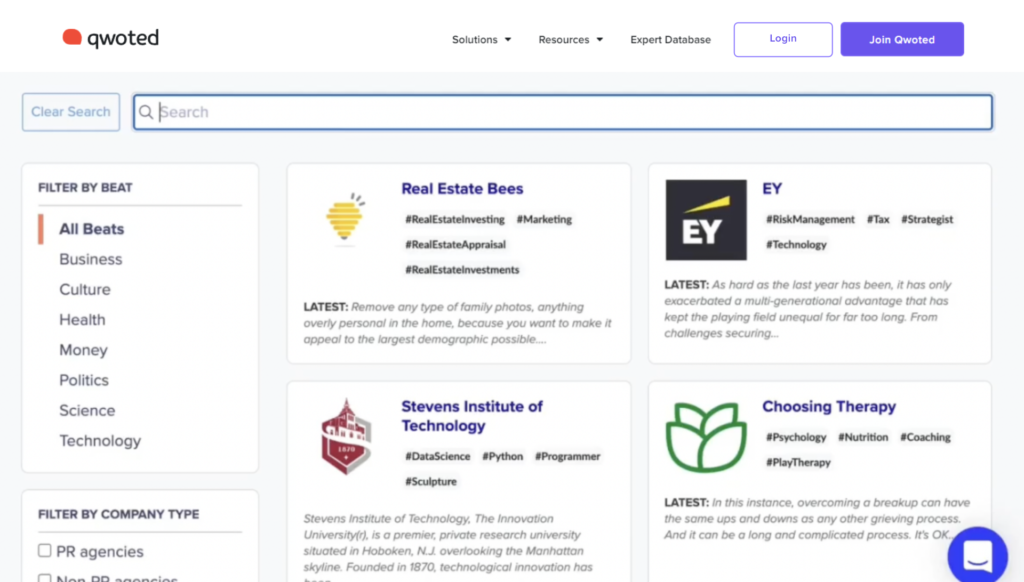1024x582 pixels.
Task: Click the #Strategist tag
Action: click(x=927, y=219)
